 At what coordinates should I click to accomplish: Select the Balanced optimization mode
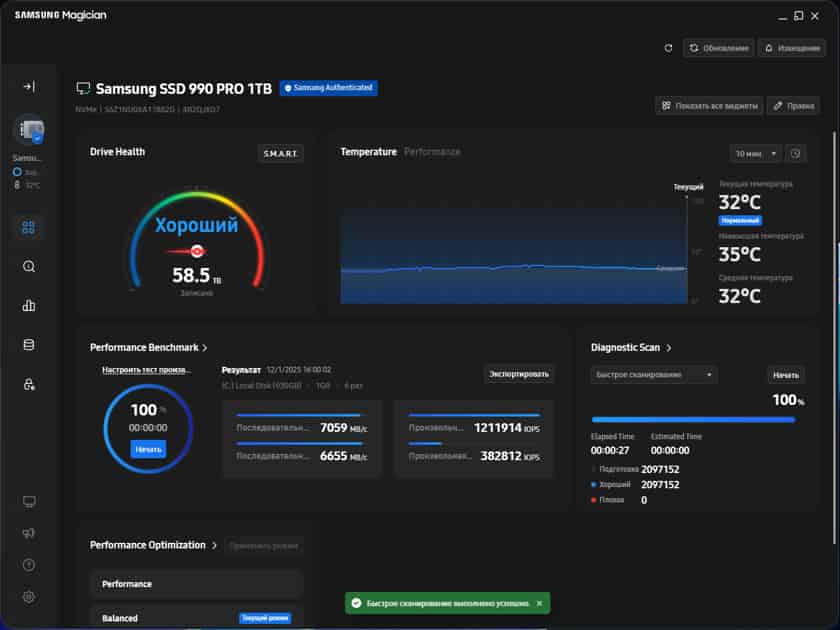197,618
